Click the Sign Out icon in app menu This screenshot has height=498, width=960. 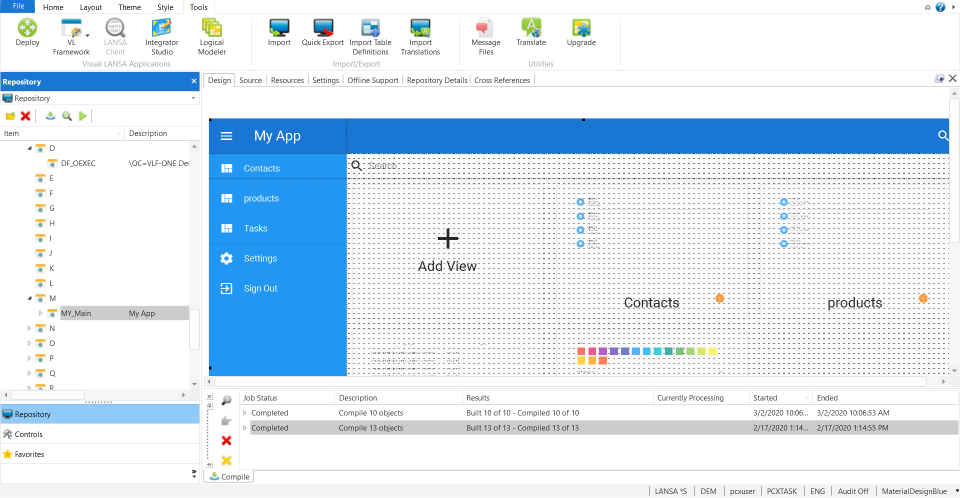click(x=227, y=289)
